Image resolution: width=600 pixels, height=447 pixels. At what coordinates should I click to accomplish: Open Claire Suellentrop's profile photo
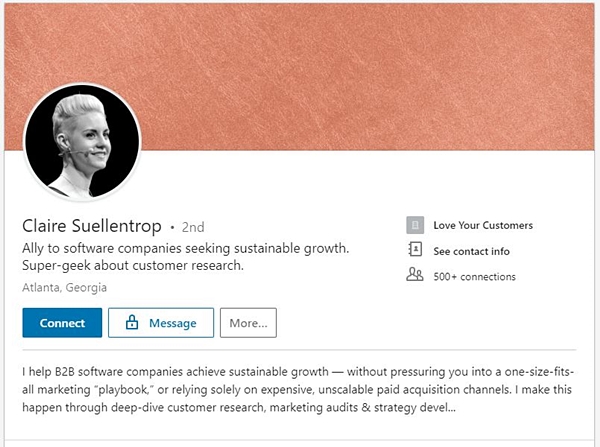pyautogui.click(x=82, y=142)
